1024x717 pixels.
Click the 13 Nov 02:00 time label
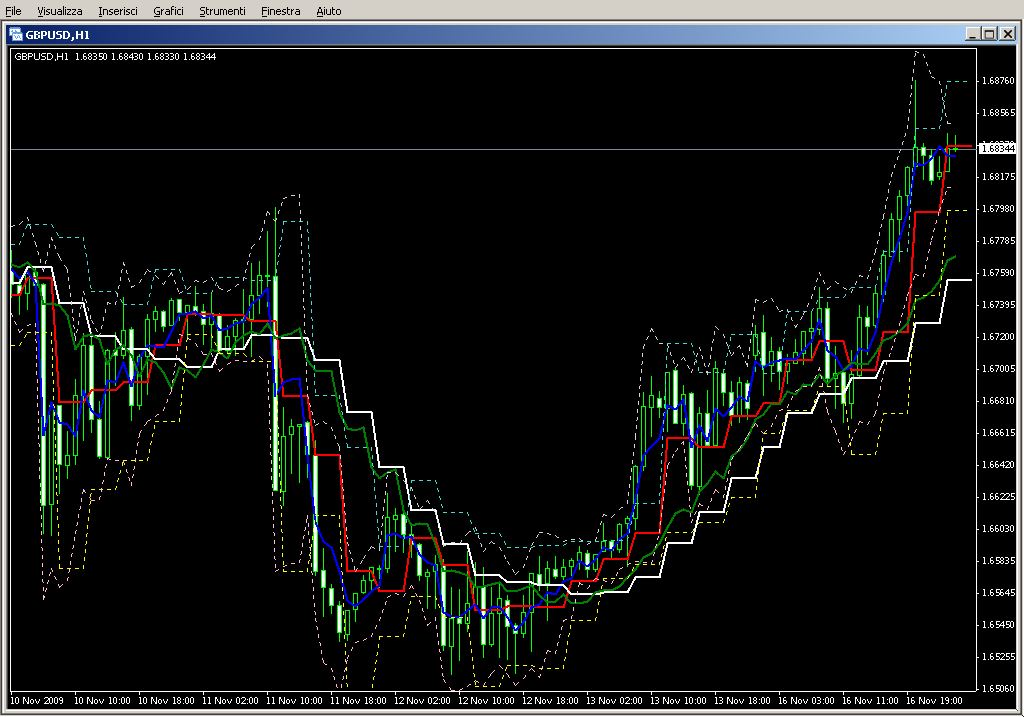614,701
